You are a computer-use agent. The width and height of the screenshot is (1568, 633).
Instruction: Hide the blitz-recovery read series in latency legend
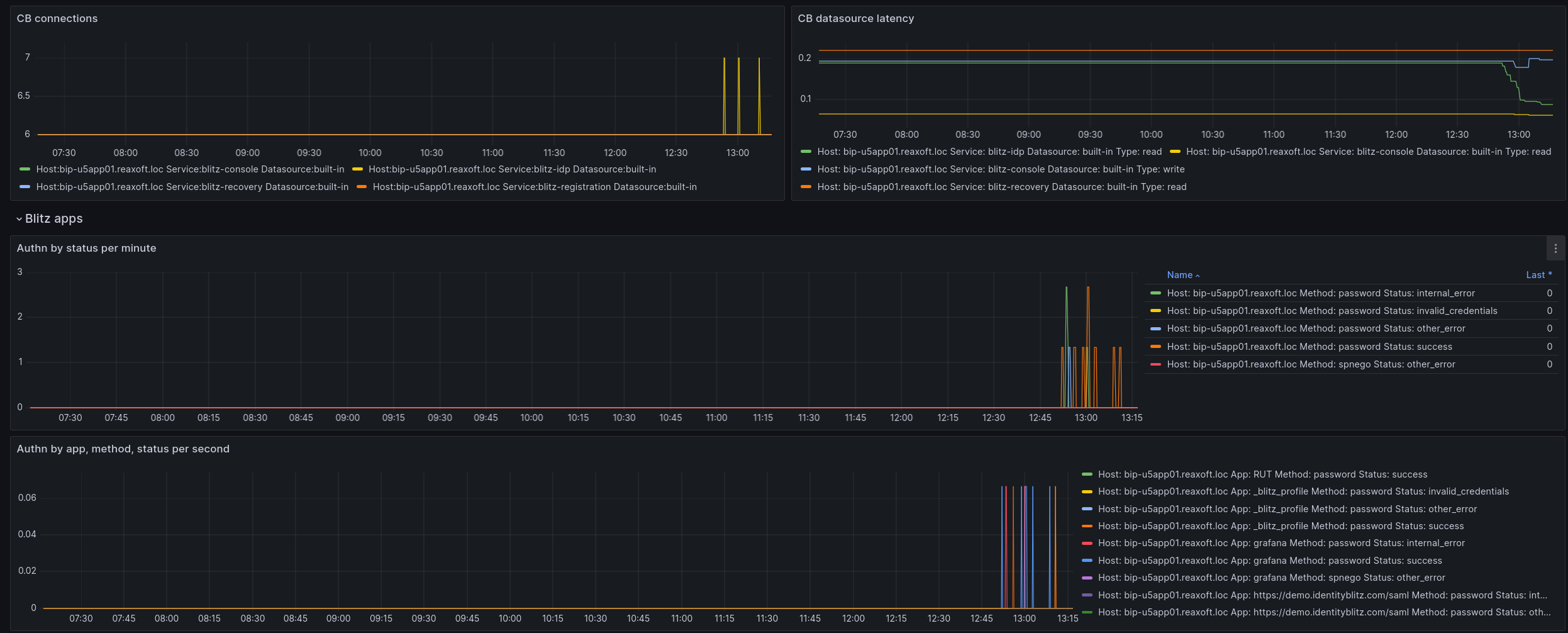(x=1001, y=186)
